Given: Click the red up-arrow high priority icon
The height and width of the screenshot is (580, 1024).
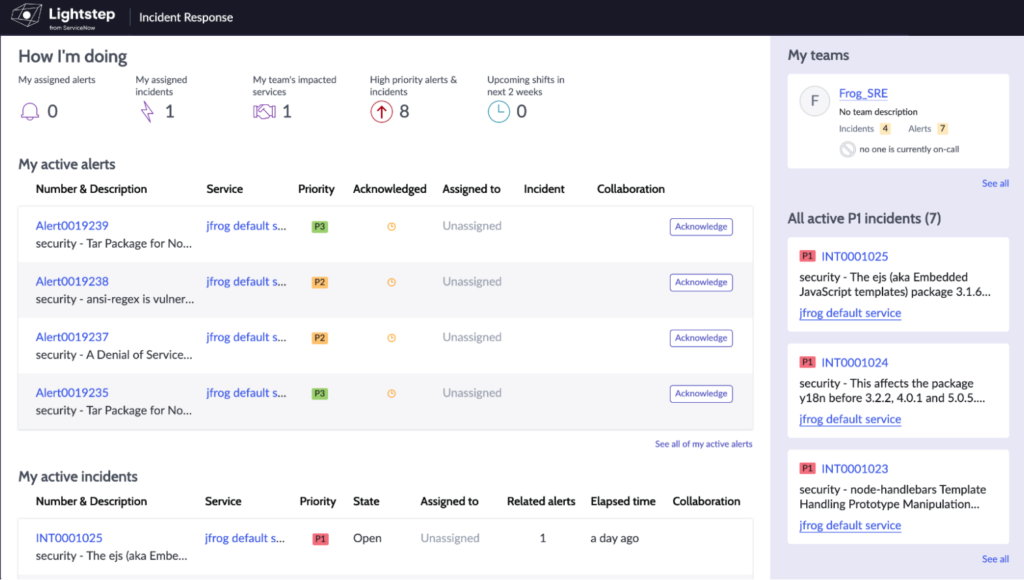Looking at the screenshot, I should [x=381, y=112].
